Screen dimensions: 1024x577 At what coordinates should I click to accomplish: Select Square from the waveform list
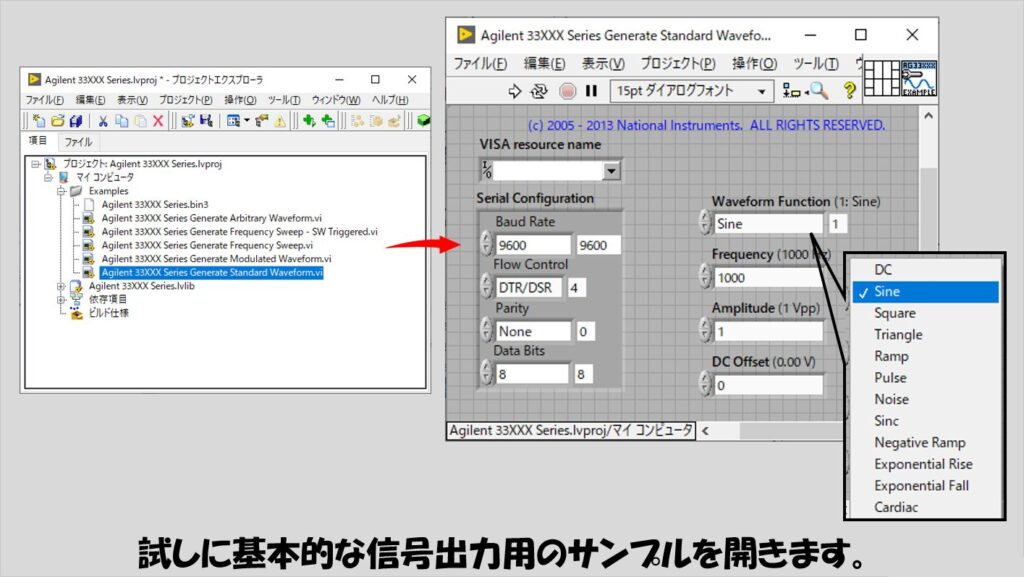894,313
